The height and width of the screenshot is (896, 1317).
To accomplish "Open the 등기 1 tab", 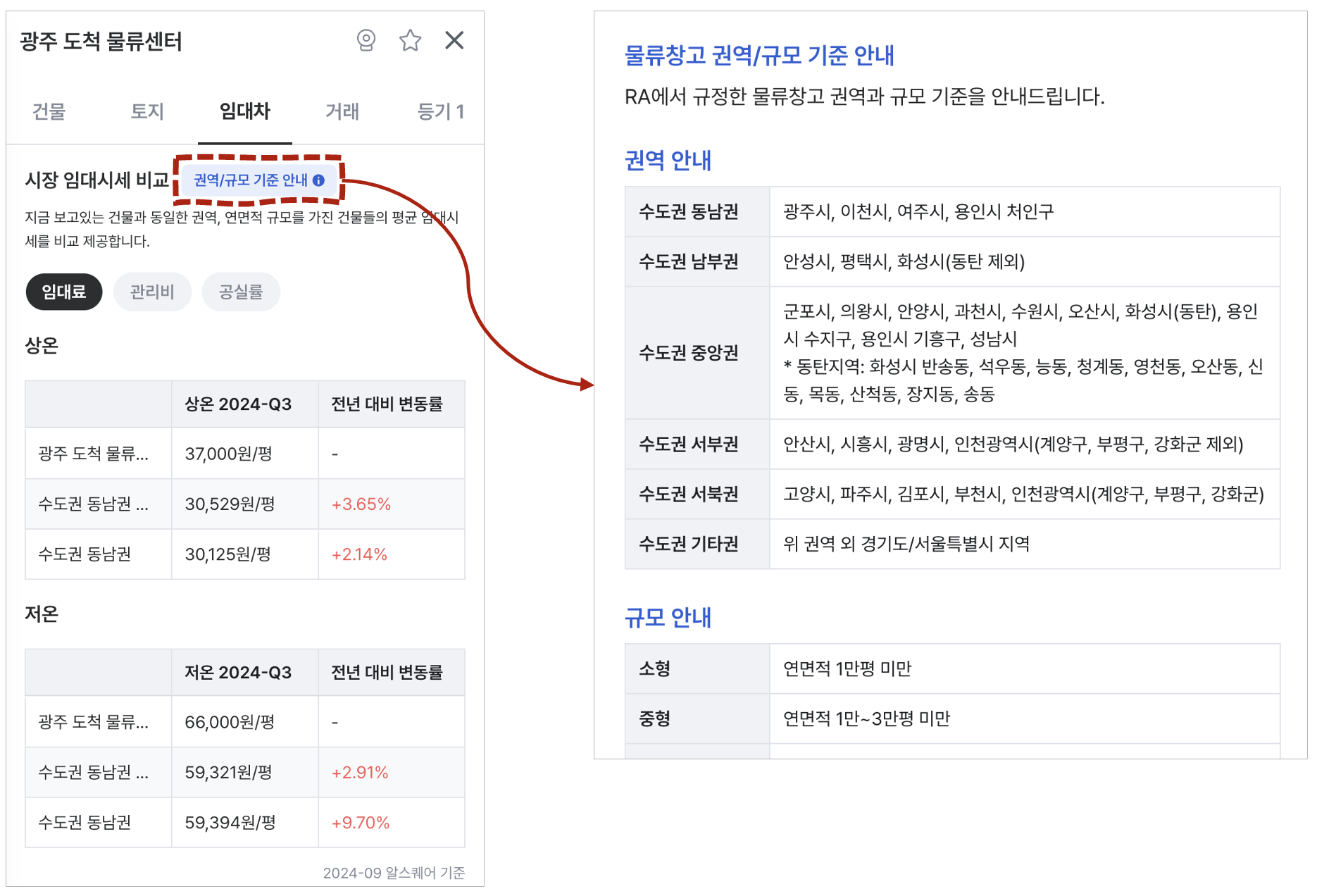I will pos(441,111).
